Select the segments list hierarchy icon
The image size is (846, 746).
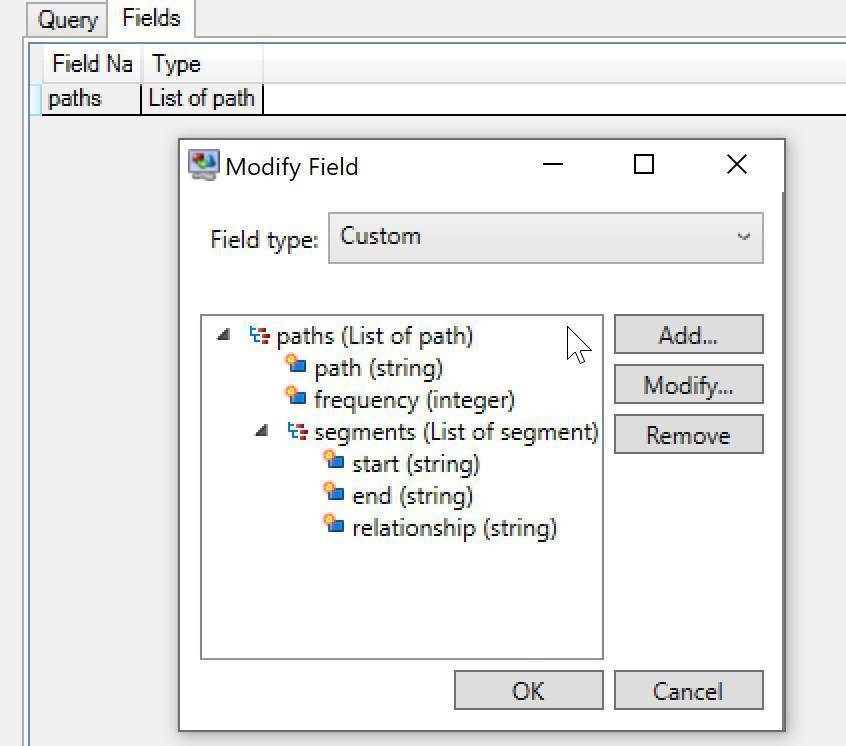[294, 430]
